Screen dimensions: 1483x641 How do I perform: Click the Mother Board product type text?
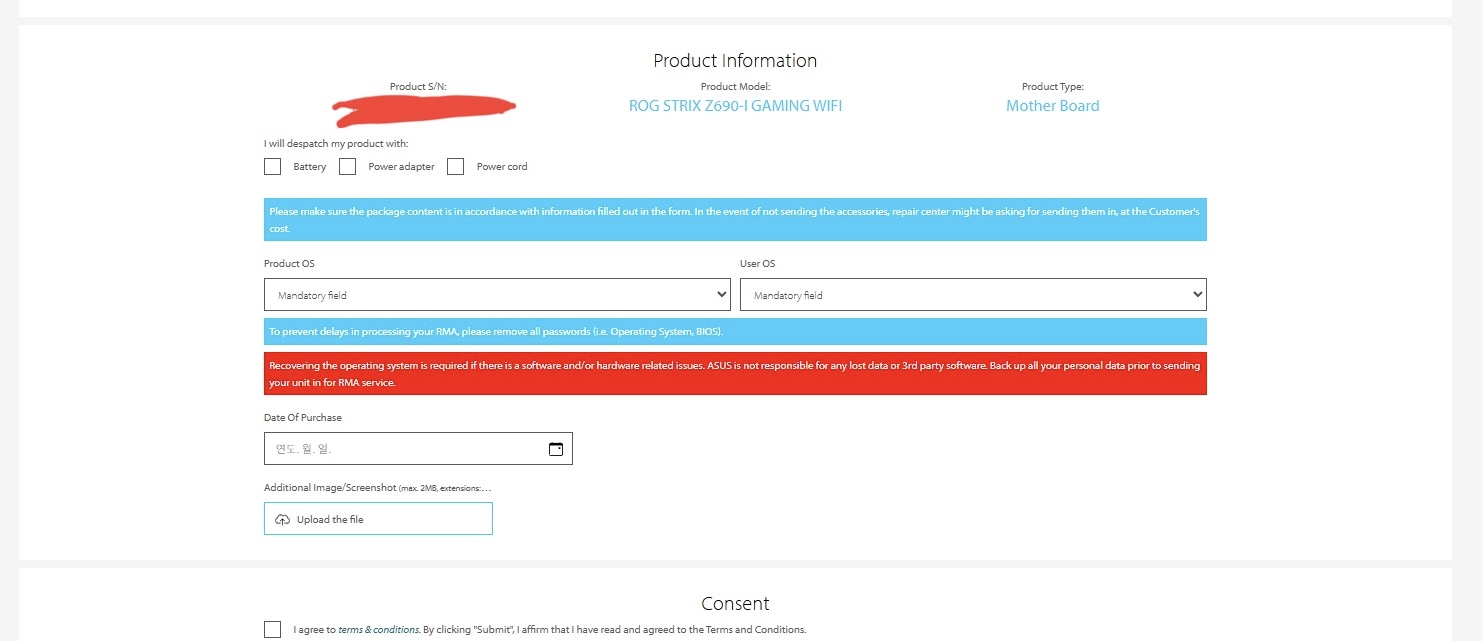click(1052, 106)
